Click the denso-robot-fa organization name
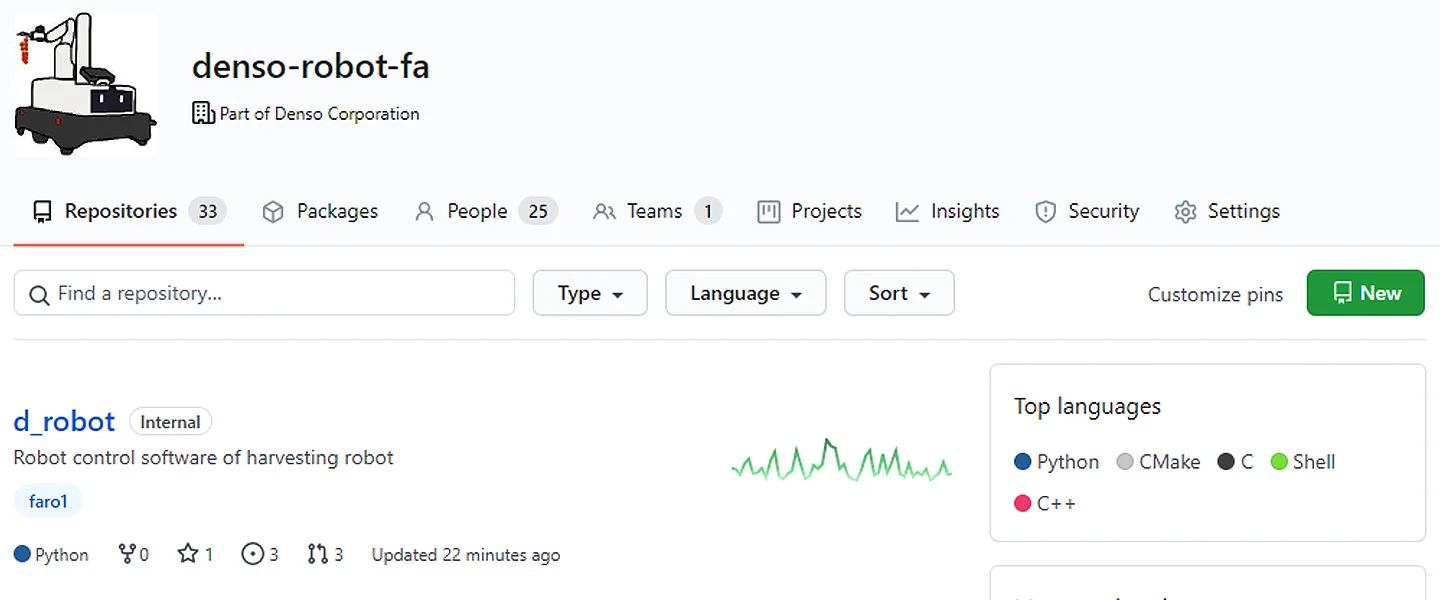1440x600 pixels. pos(311,66)
